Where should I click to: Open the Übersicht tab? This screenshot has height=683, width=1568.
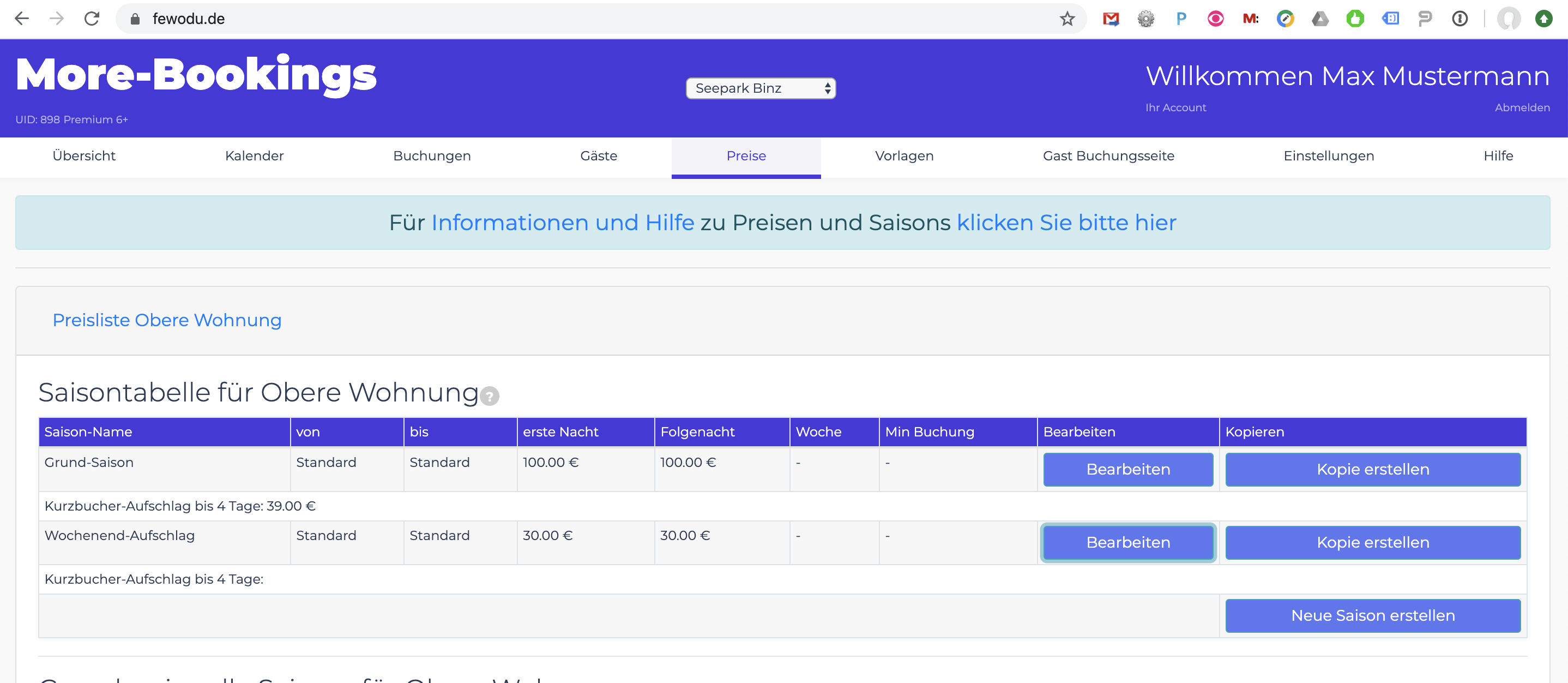(x=84, y=156)
